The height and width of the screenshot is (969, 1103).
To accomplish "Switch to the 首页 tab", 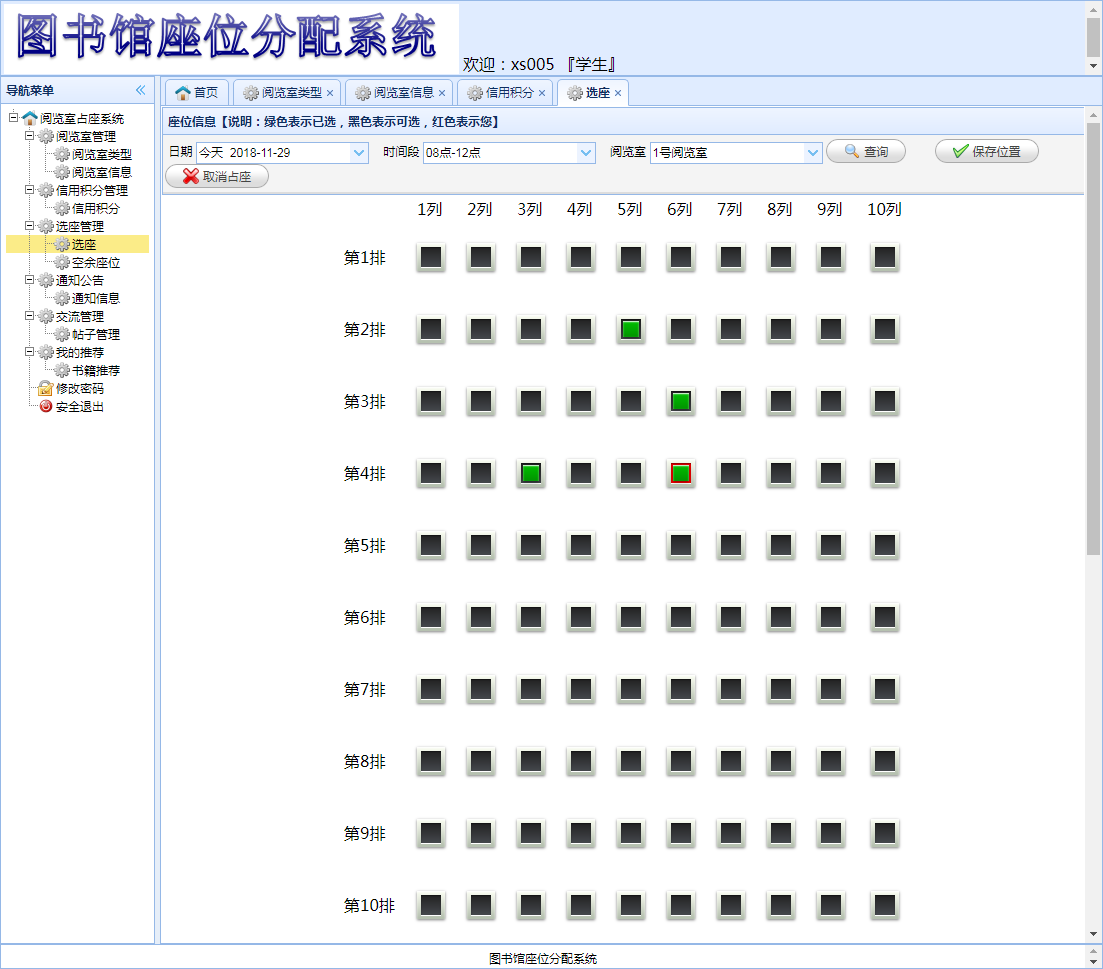I will 197,93.
